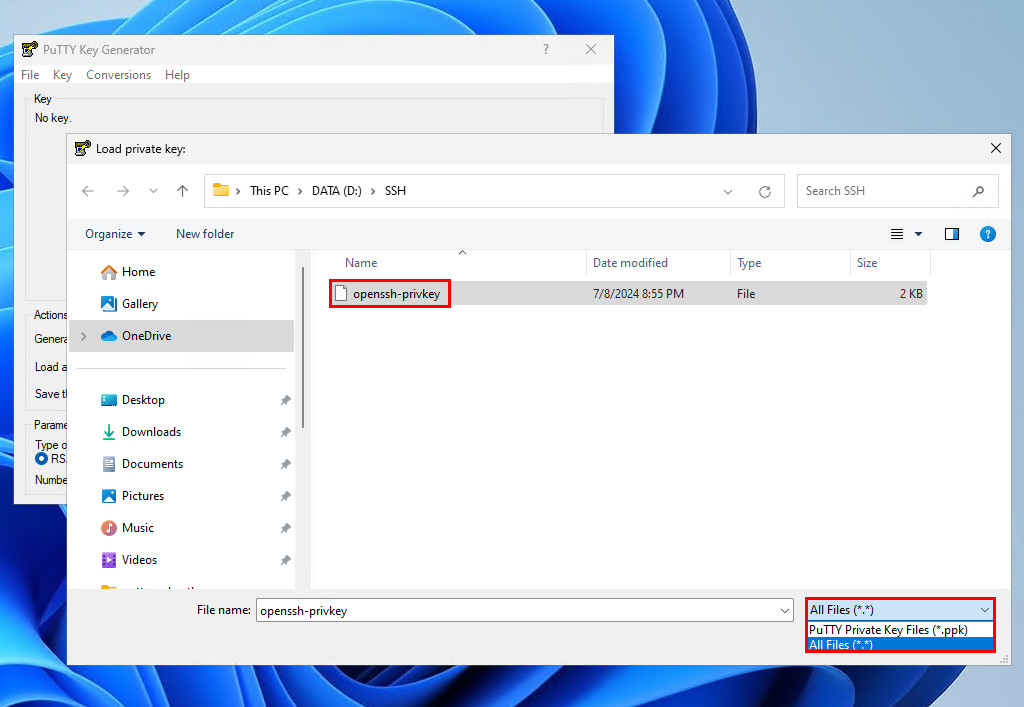1024x707 pixels.
Task: Open the view options dropdown arrow
Action: click(x=918, y=234)
